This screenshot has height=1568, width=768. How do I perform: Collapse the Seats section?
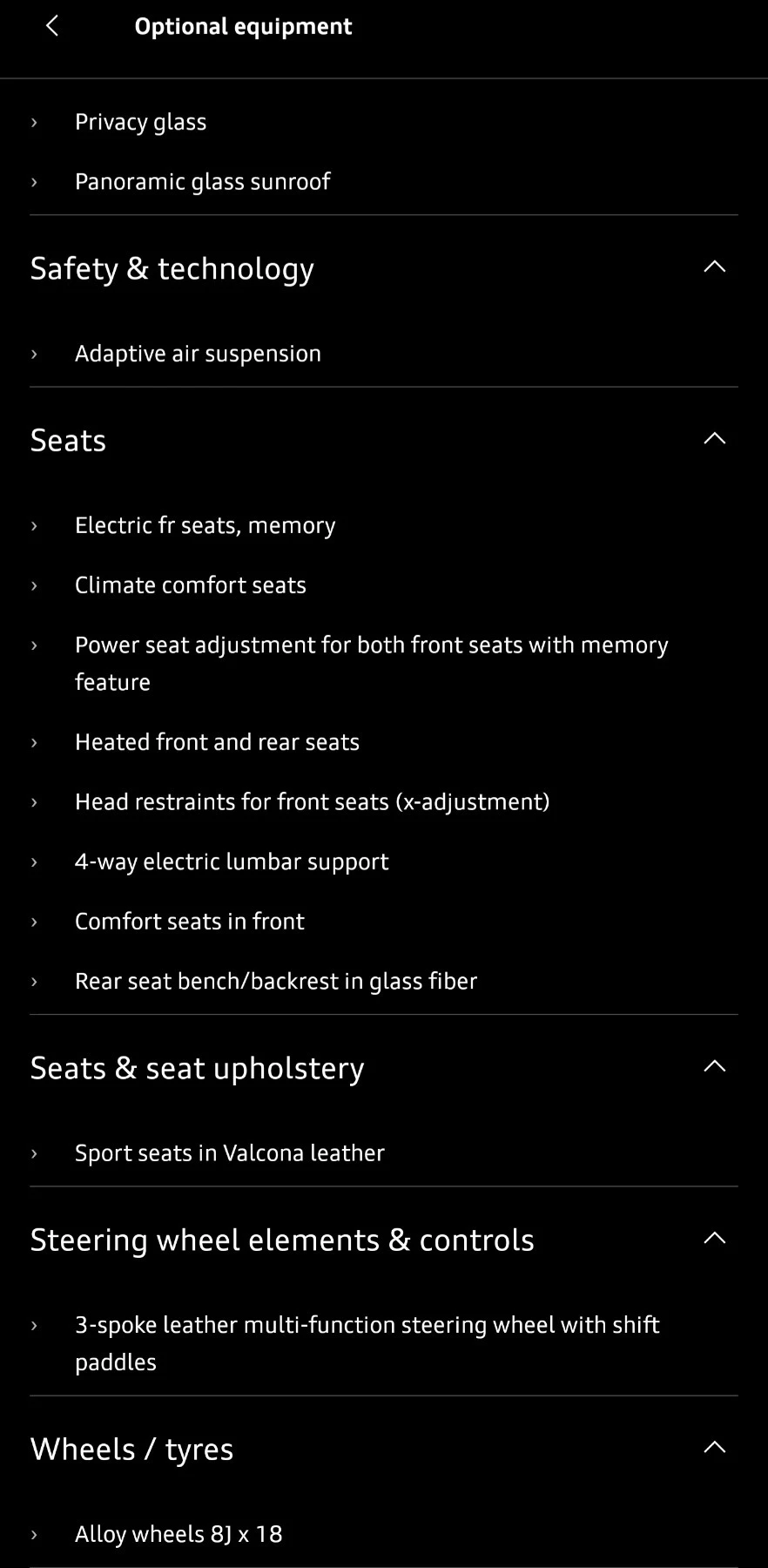coord(714,438)
